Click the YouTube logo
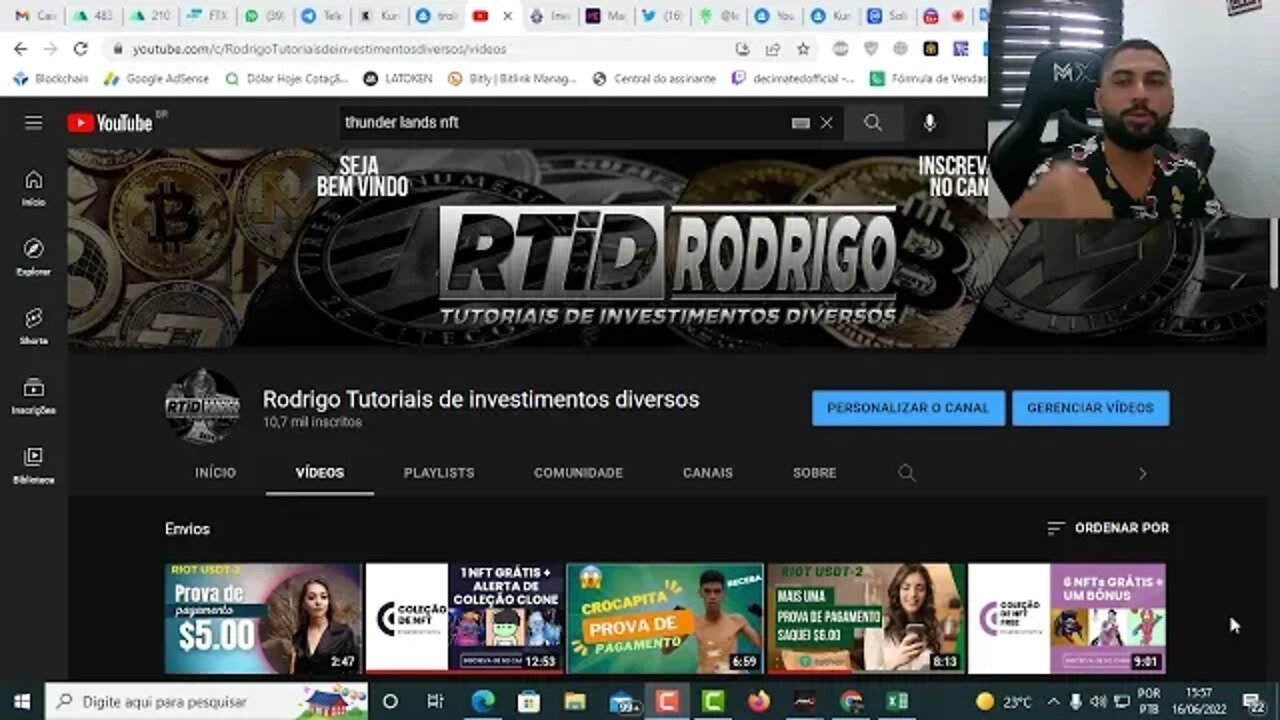The width and height of the screenshot is (1280, 720). (110, 123)
